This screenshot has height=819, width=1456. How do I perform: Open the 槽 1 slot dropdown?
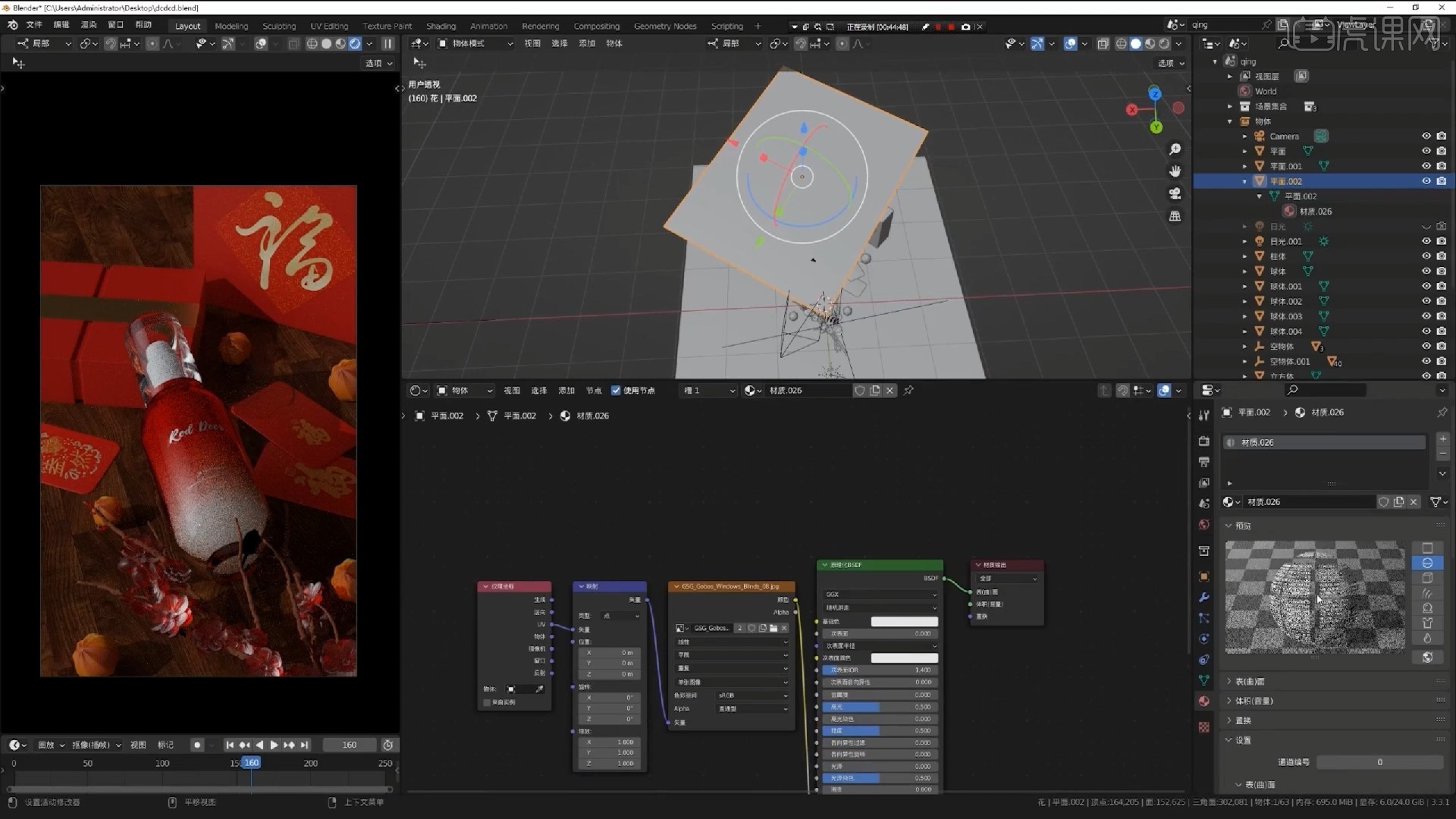click(708, 391)
